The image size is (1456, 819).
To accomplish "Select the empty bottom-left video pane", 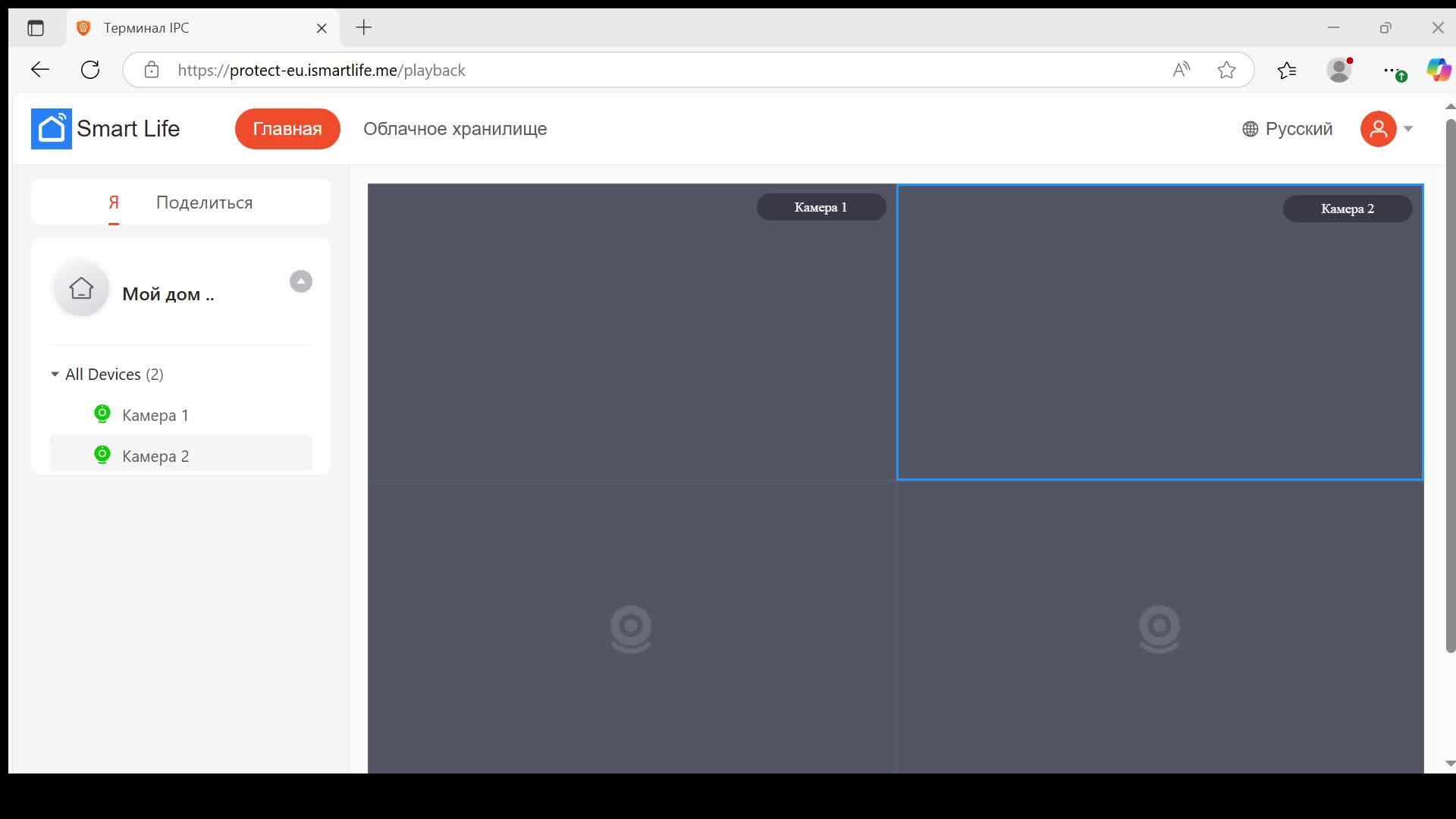I will click(632, 627).
